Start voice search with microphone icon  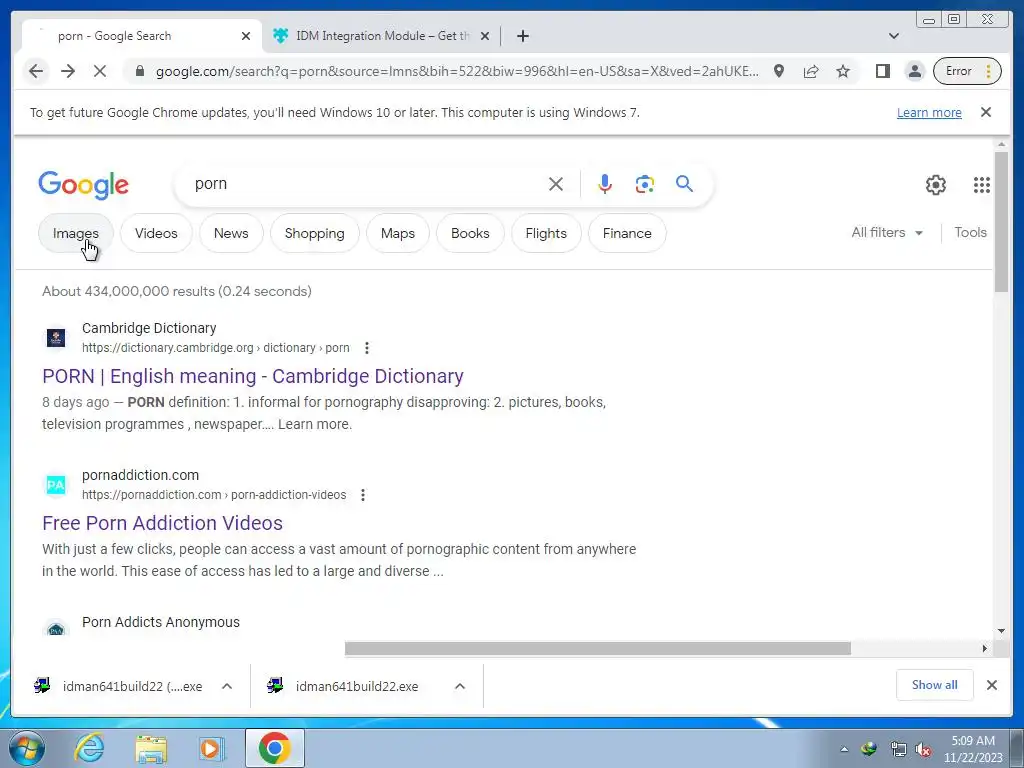(605, 184)
